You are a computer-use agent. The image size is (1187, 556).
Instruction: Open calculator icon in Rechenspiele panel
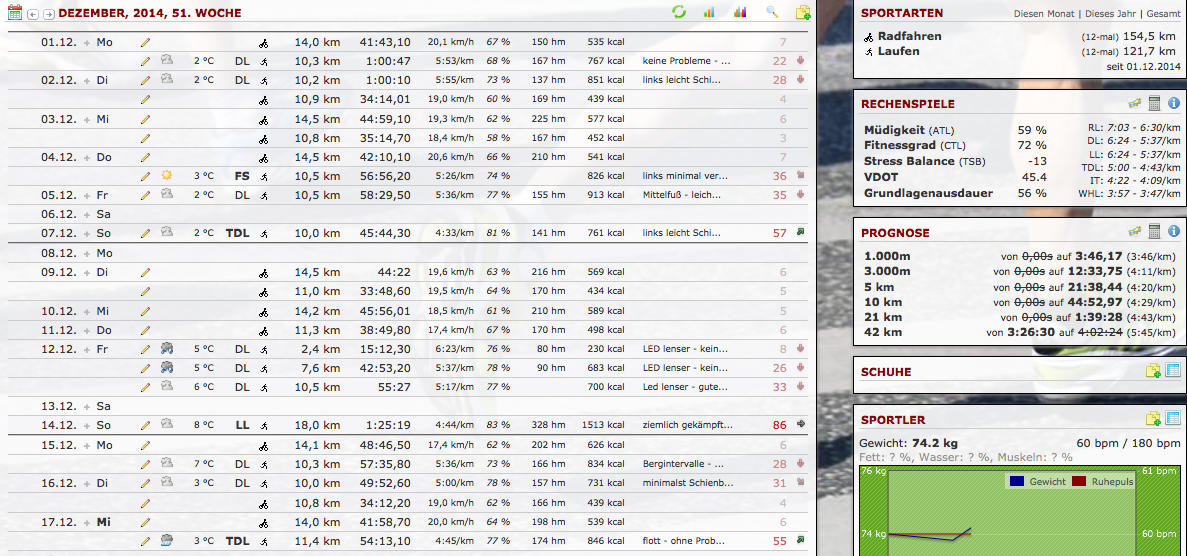[1154, 103]
